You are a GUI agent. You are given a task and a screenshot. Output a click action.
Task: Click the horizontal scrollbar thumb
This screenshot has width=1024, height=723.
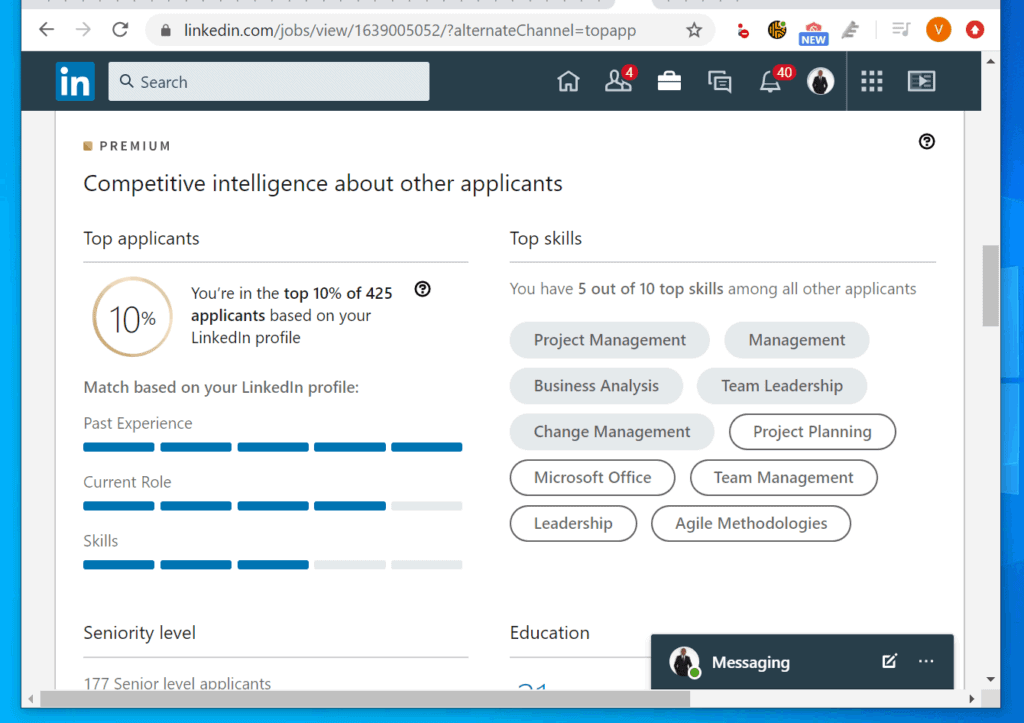[x=365, y=699]
